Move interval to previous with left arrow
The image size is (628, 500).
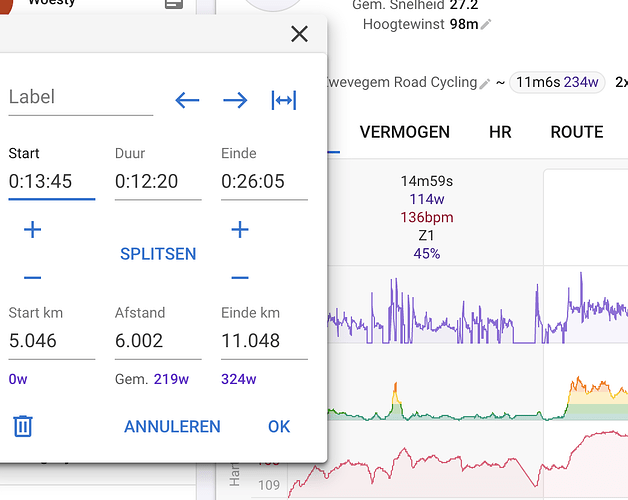pos(187,100)
